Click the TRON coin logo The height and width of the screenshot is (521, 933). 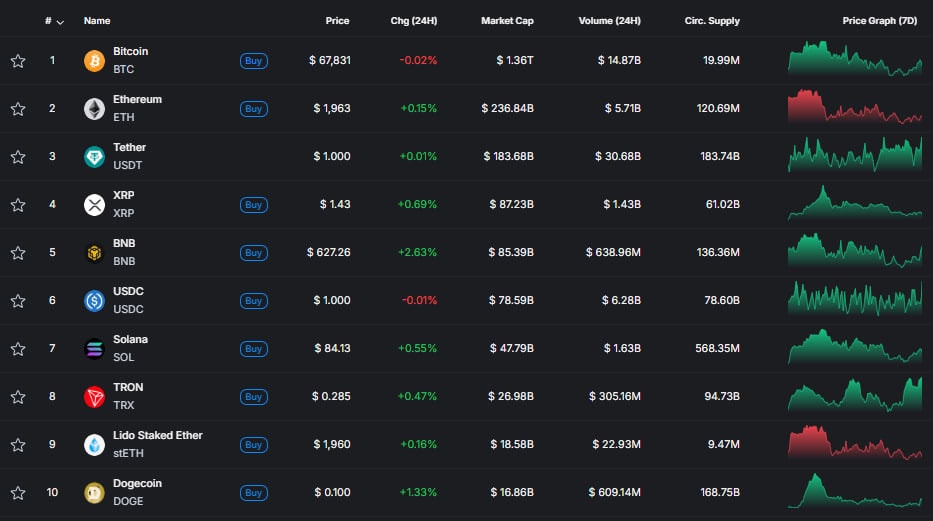pyautogui.click(x=94, y=397)
